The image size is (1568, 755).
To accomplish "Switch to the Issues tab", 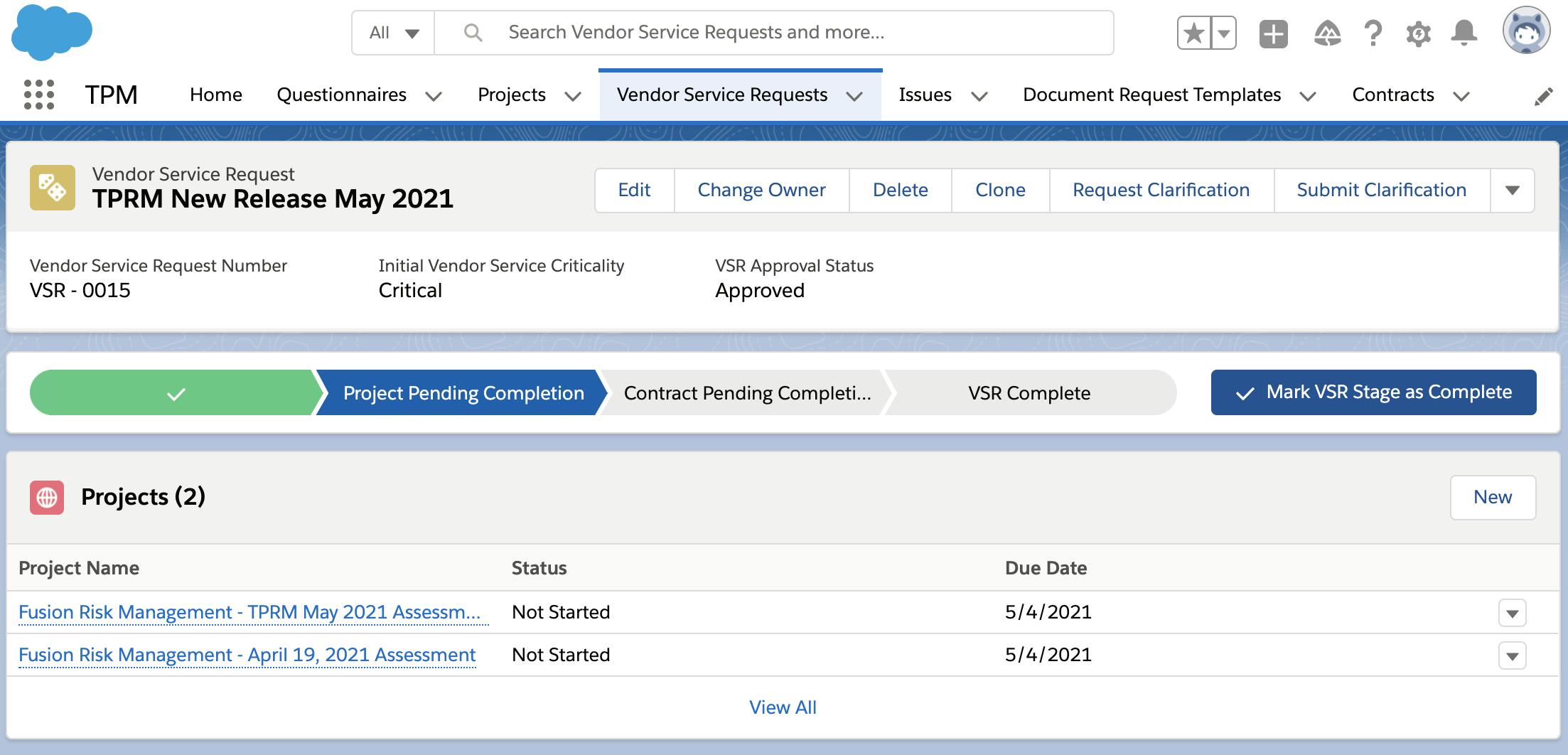I will [925, 95].
